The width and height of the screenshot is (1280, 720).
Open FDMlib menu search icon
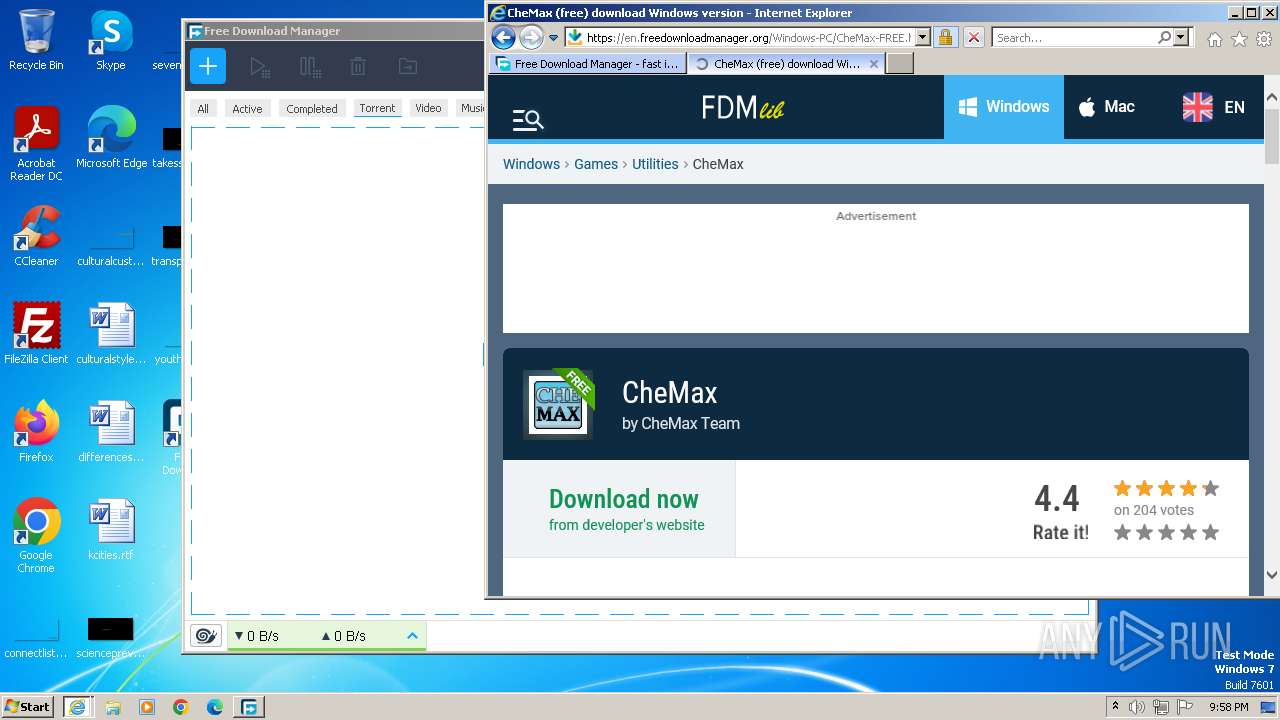pyautogui.click(x=528, y=120)
